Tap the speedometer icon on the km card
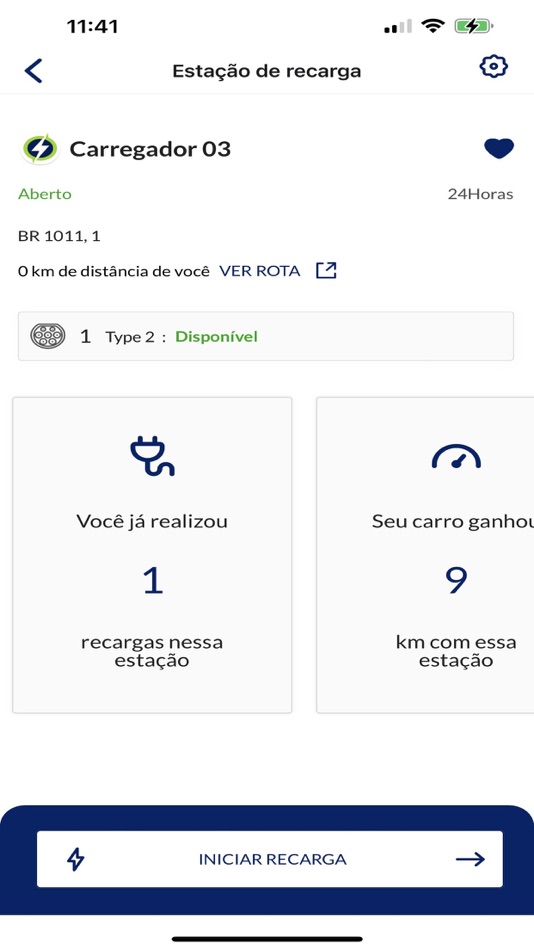The width and height of the screenshot is (534, 950). click(x=456, y=457)
